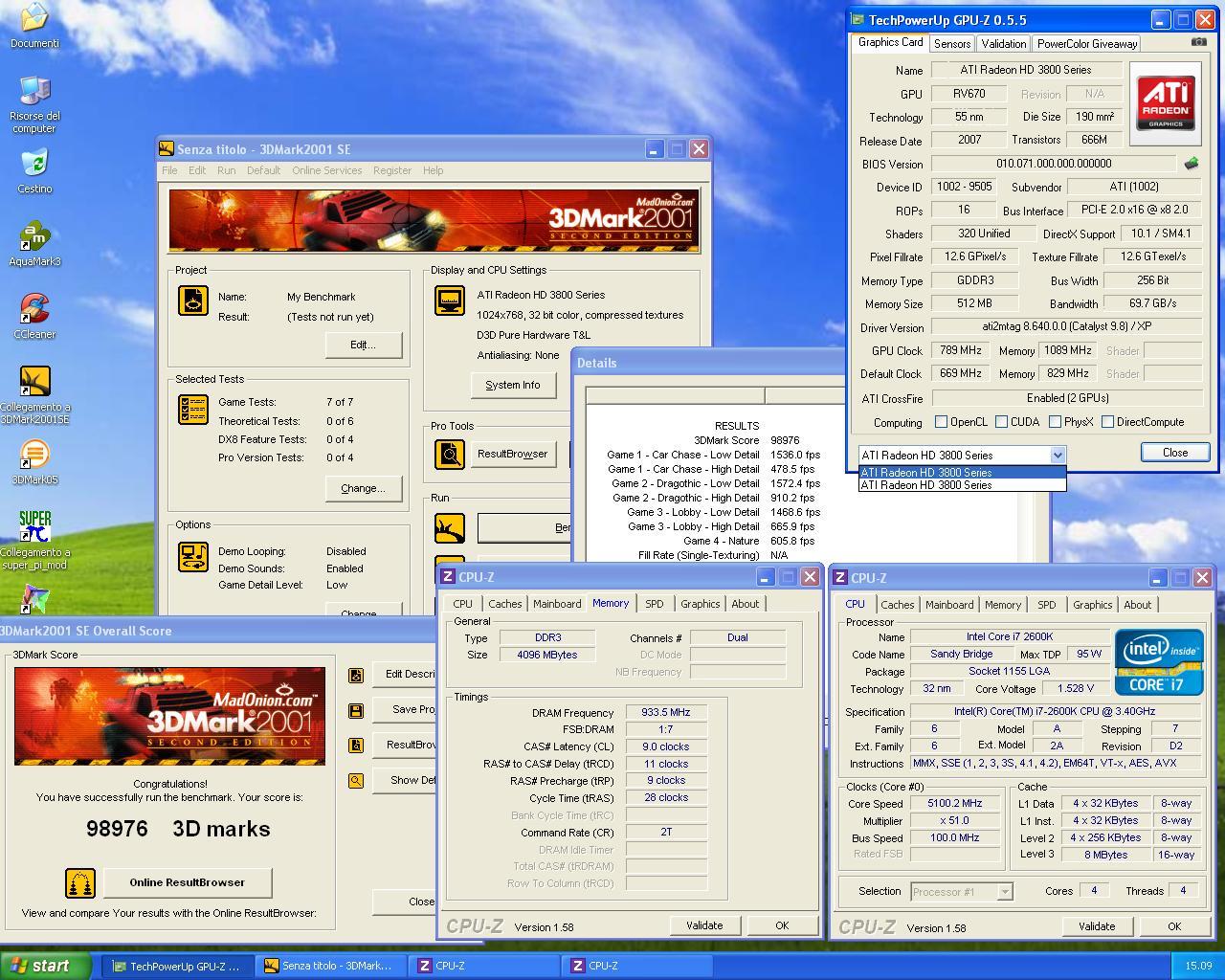Switch to TechPowerUp GPU-Z taskbar item
The height and width of the screenshot is (980, 1225).
coord(178,966)
